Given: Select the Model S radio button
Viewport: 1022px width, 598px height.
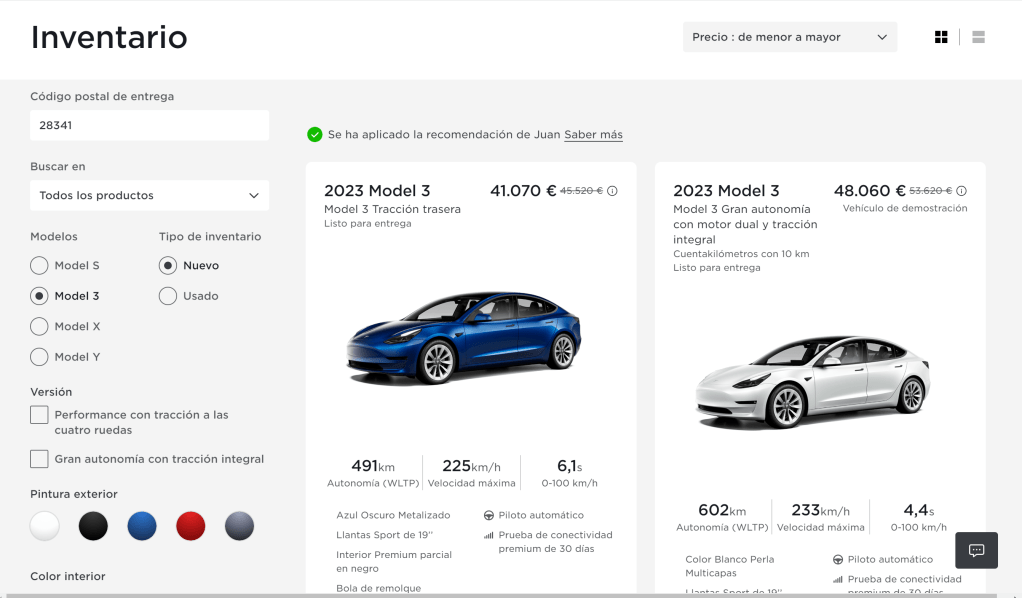Looking at the screenshot, I should [x=39, y=266].
